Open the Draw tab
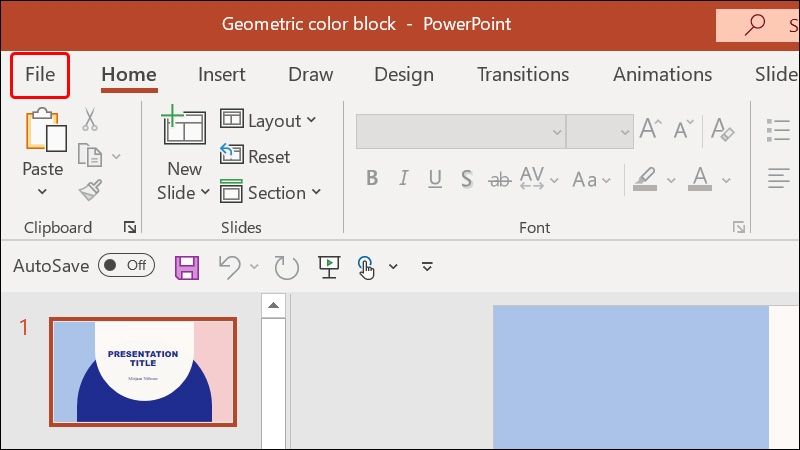Screen dimensions: 800x450 310,75
